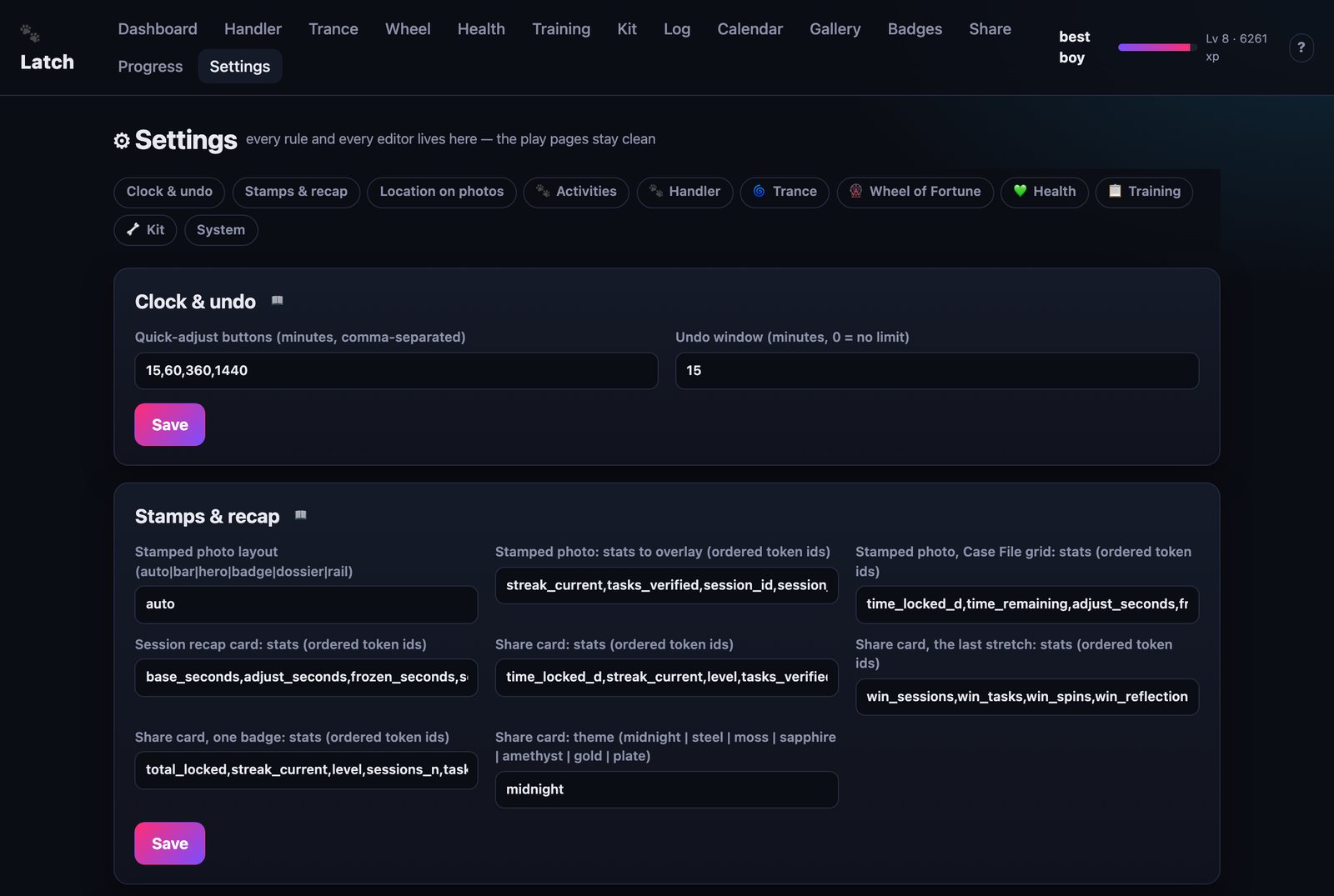Go to the Share page

[990, 29]
